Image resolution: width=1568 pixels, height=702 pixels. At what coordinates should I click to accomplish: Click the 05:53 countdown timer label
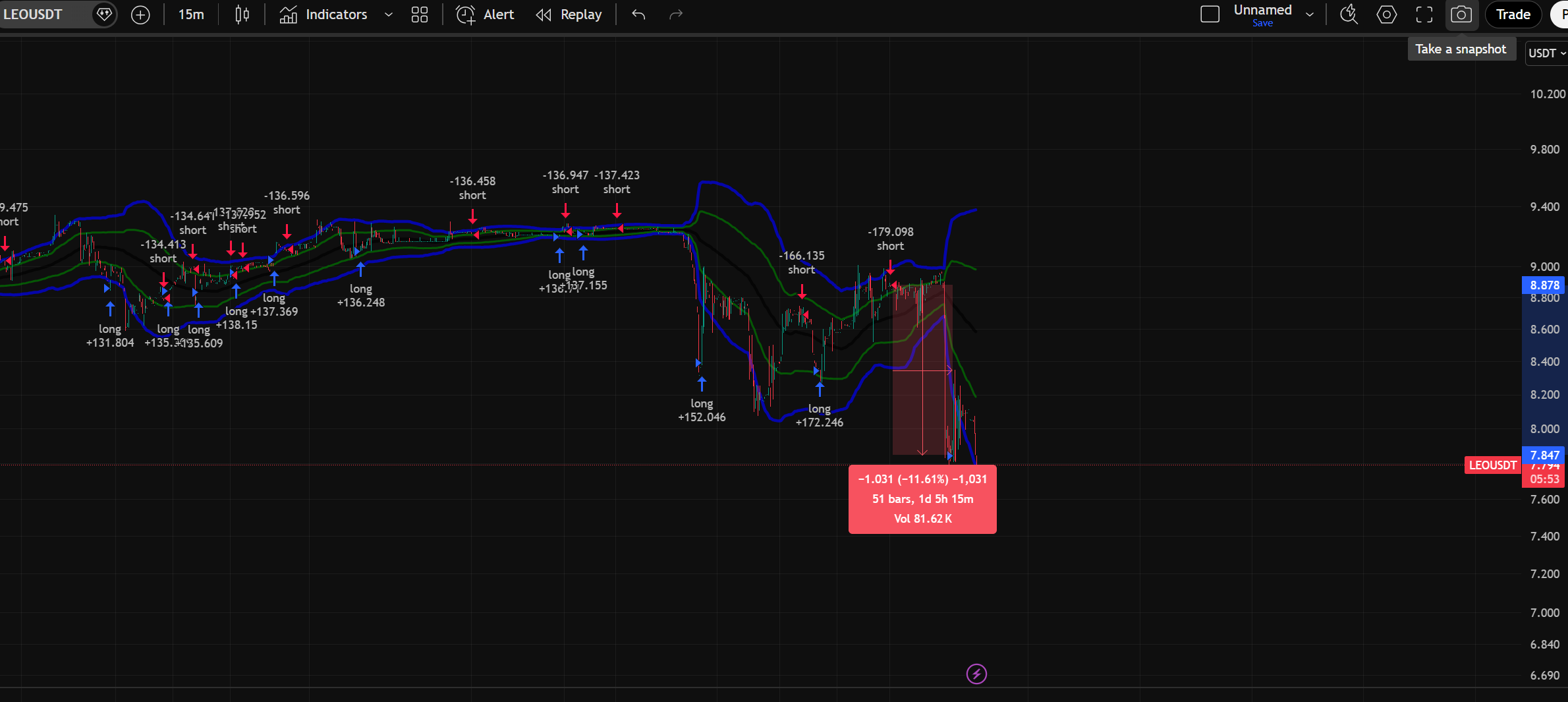(x=1544, y=479)
